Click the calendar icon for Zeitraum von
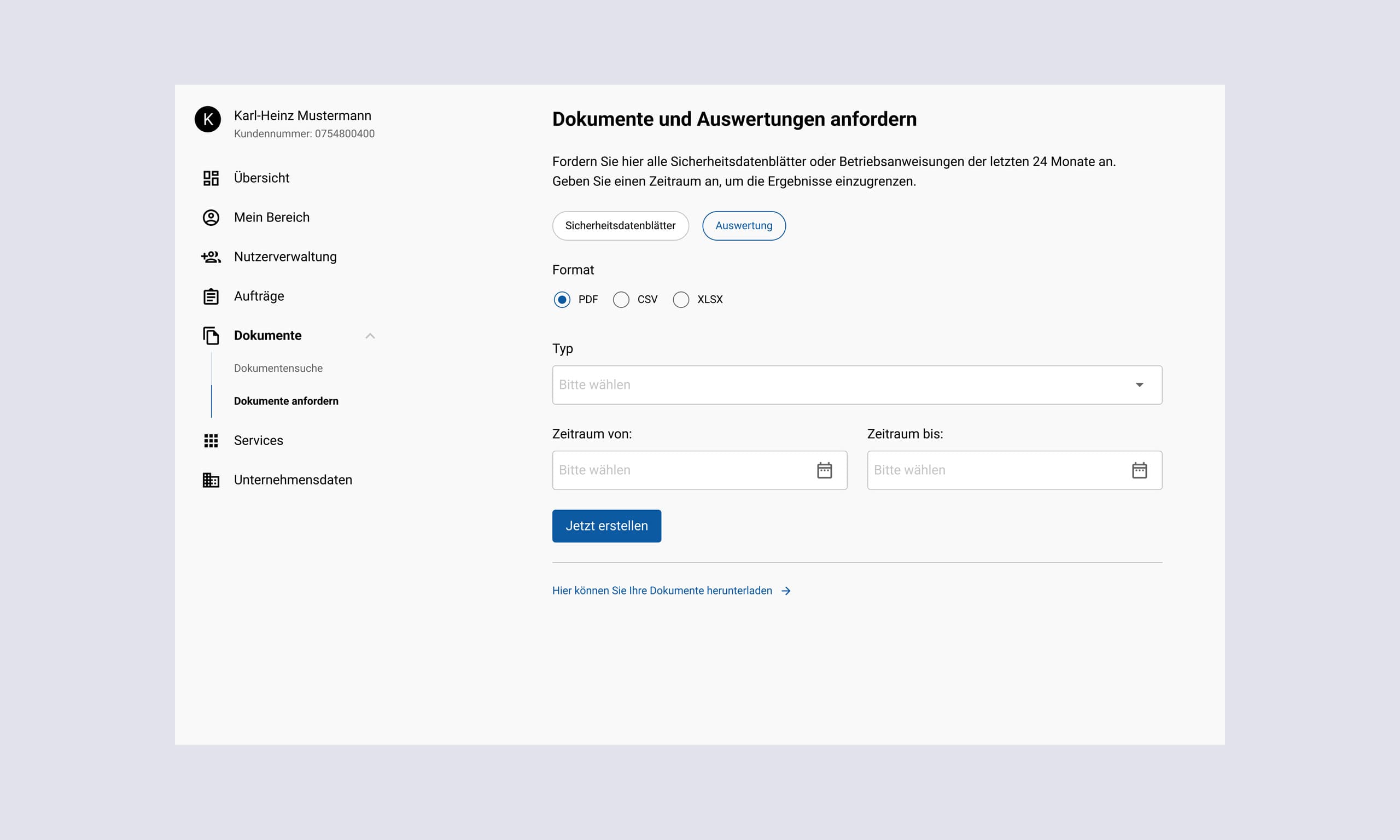This screenshot has width=1400, height=840. [824, 470]
